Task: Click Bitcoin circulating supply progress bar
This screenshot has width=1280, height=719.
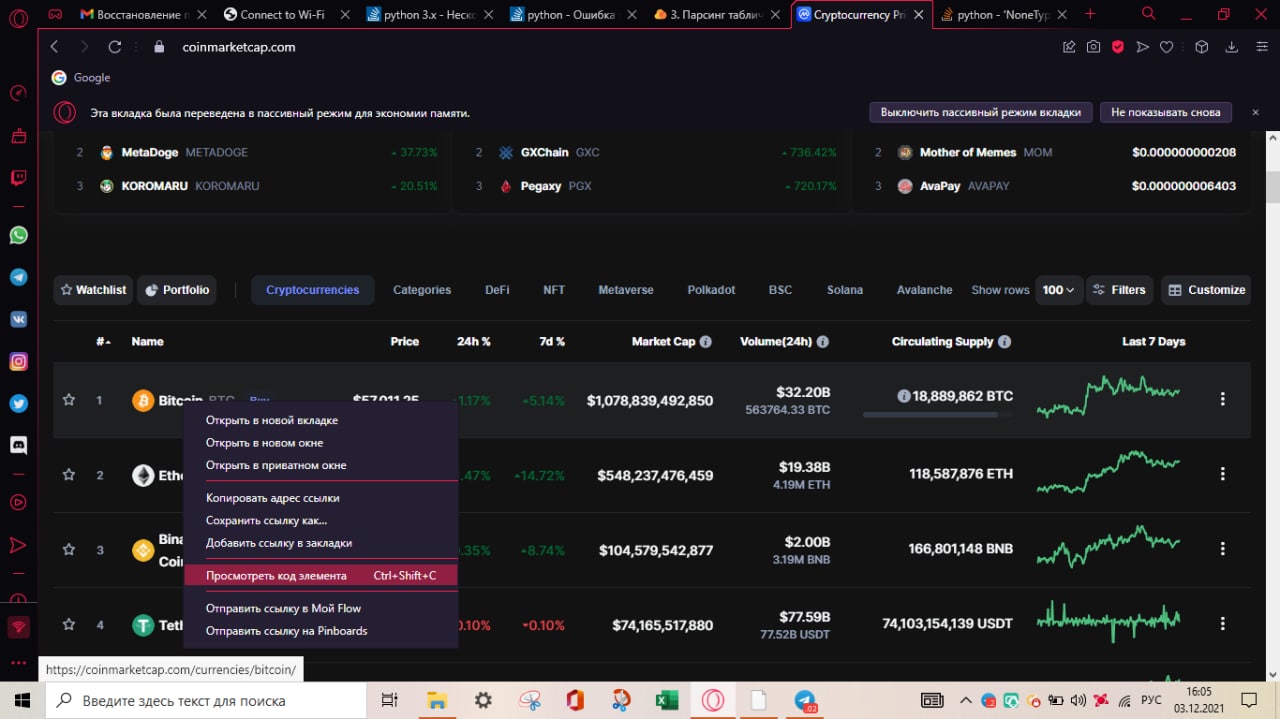Action: 937,414
